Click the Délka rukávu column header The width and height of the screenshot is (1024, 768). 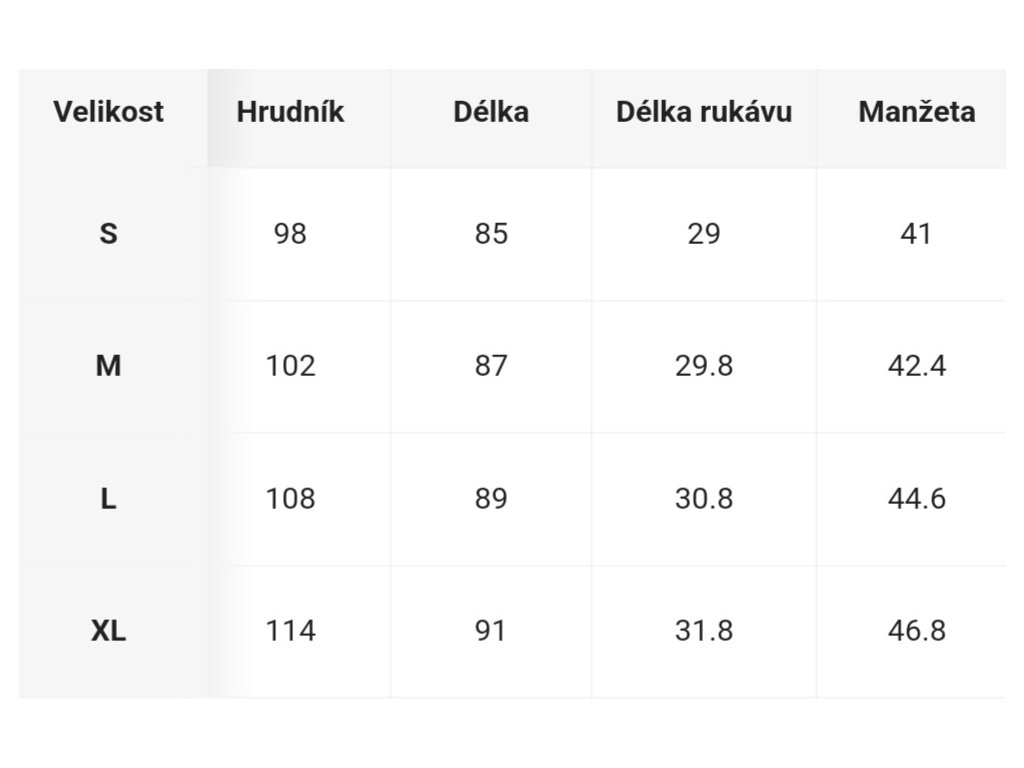coord(704,112)
